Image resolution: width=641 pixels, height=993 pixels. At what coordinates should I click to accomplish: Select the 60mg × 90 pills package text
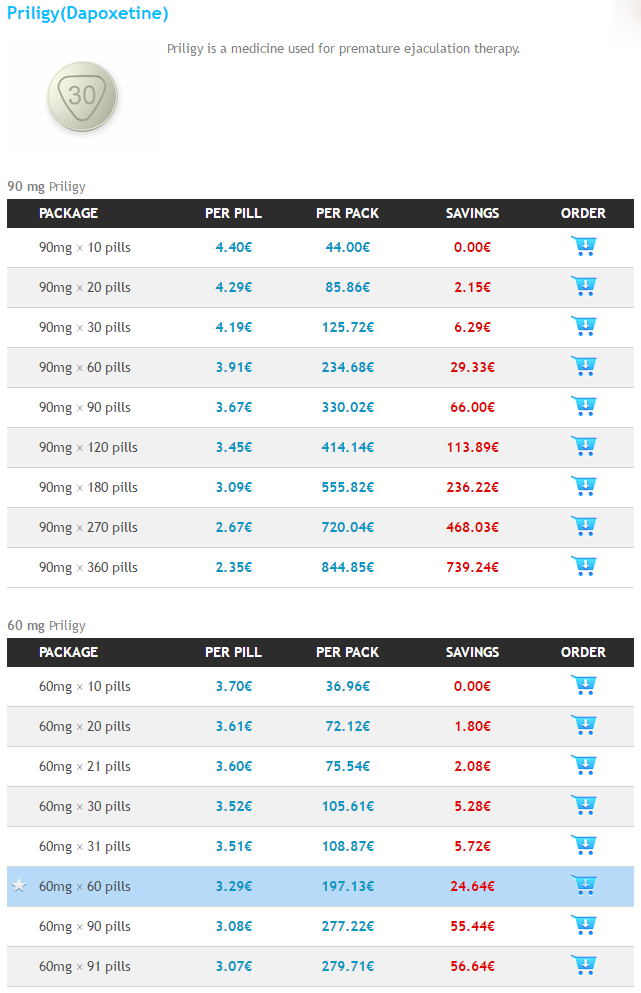coord(85,926)
